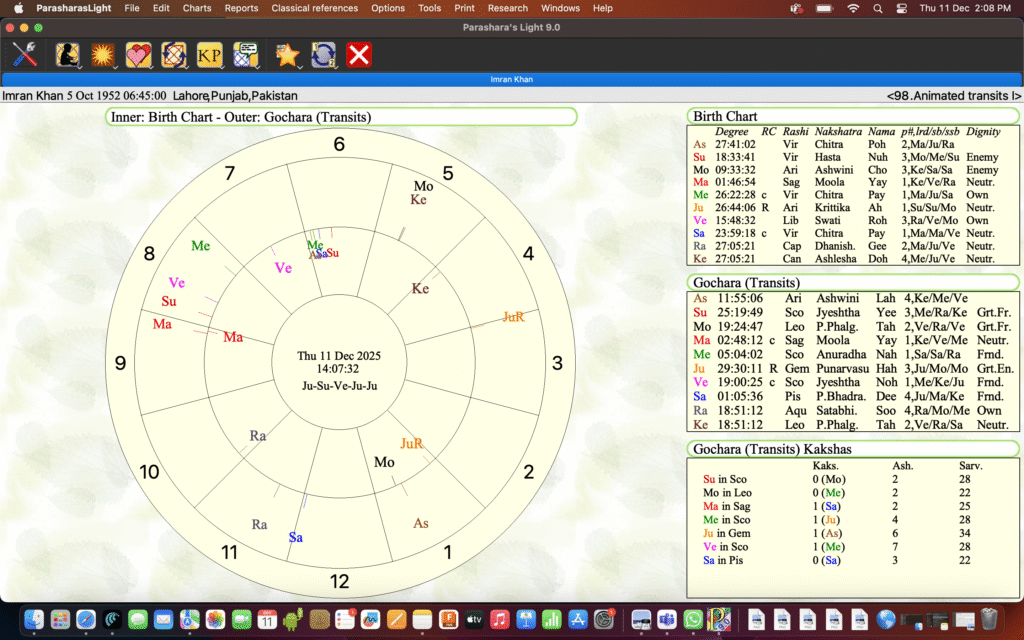Image resolution: width=1024 pixels, height=640 pixels.
Task: Click the orange sun toolbar icon
Action: (103, 54)
